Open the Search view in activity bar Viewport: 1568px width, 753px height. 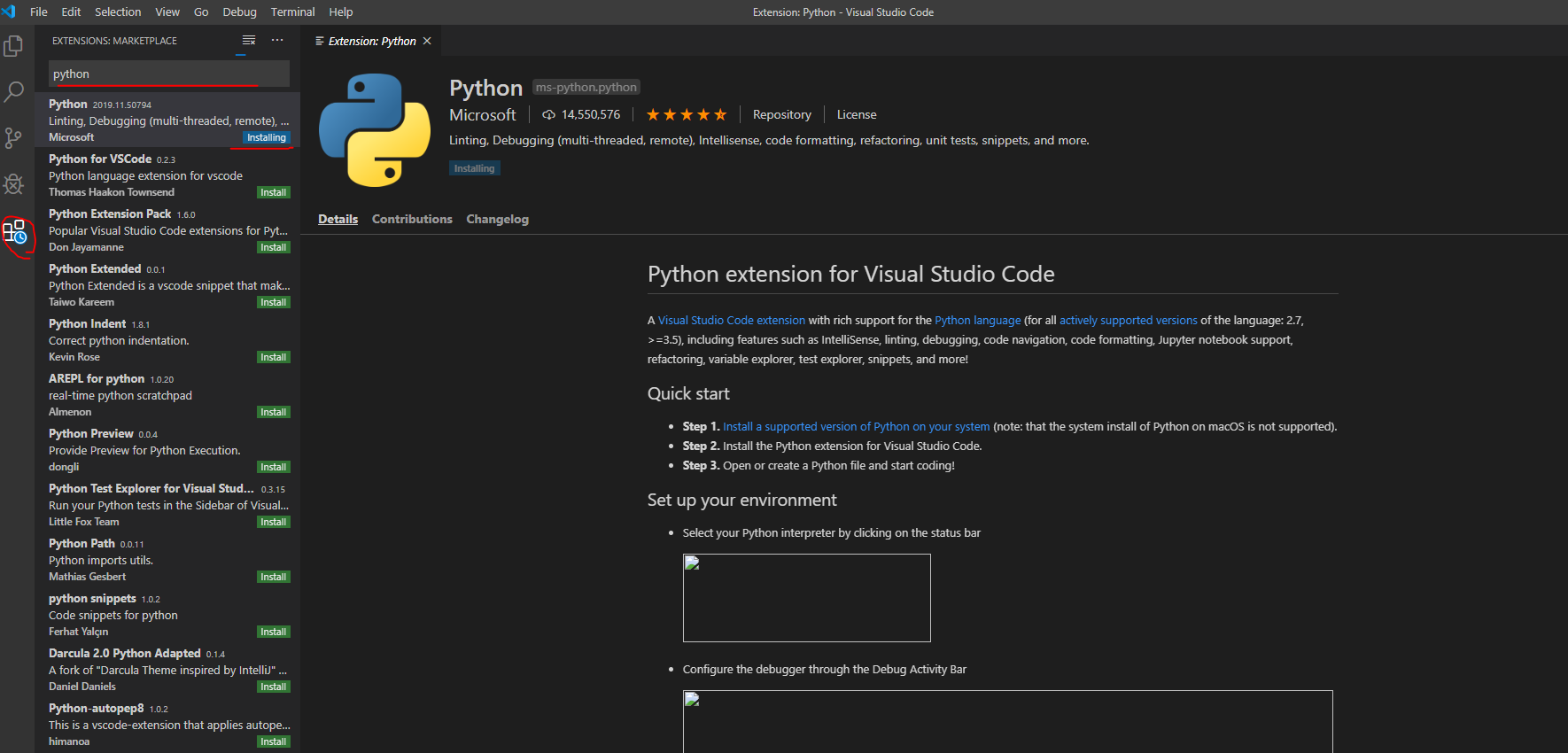[x=13, y=91]
